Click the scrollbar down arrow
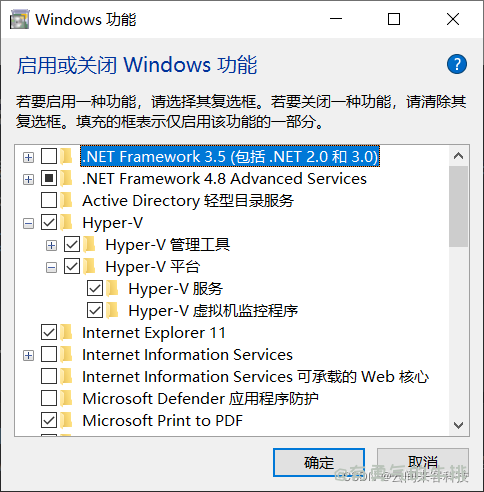The height and width of the screenshot is (492, 484). coord(459,425)
